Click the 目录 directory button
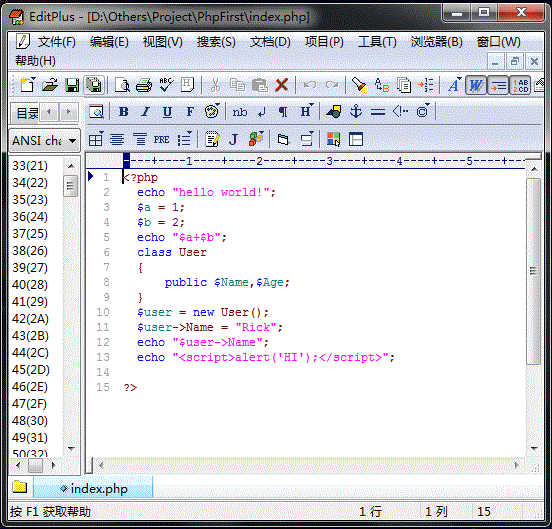The width and height of the screenshot is (552, 529). (x=27, y=113)
